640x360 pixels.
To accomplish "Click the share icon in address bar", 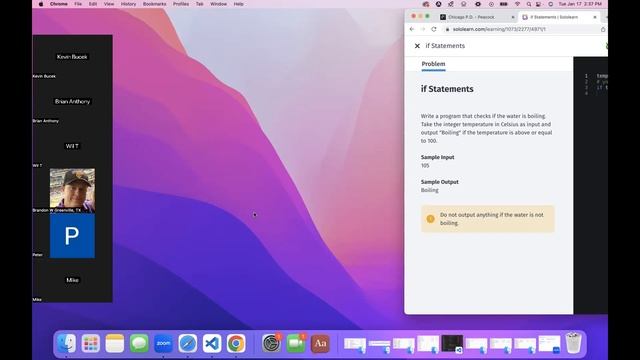I will coord(603,29).
